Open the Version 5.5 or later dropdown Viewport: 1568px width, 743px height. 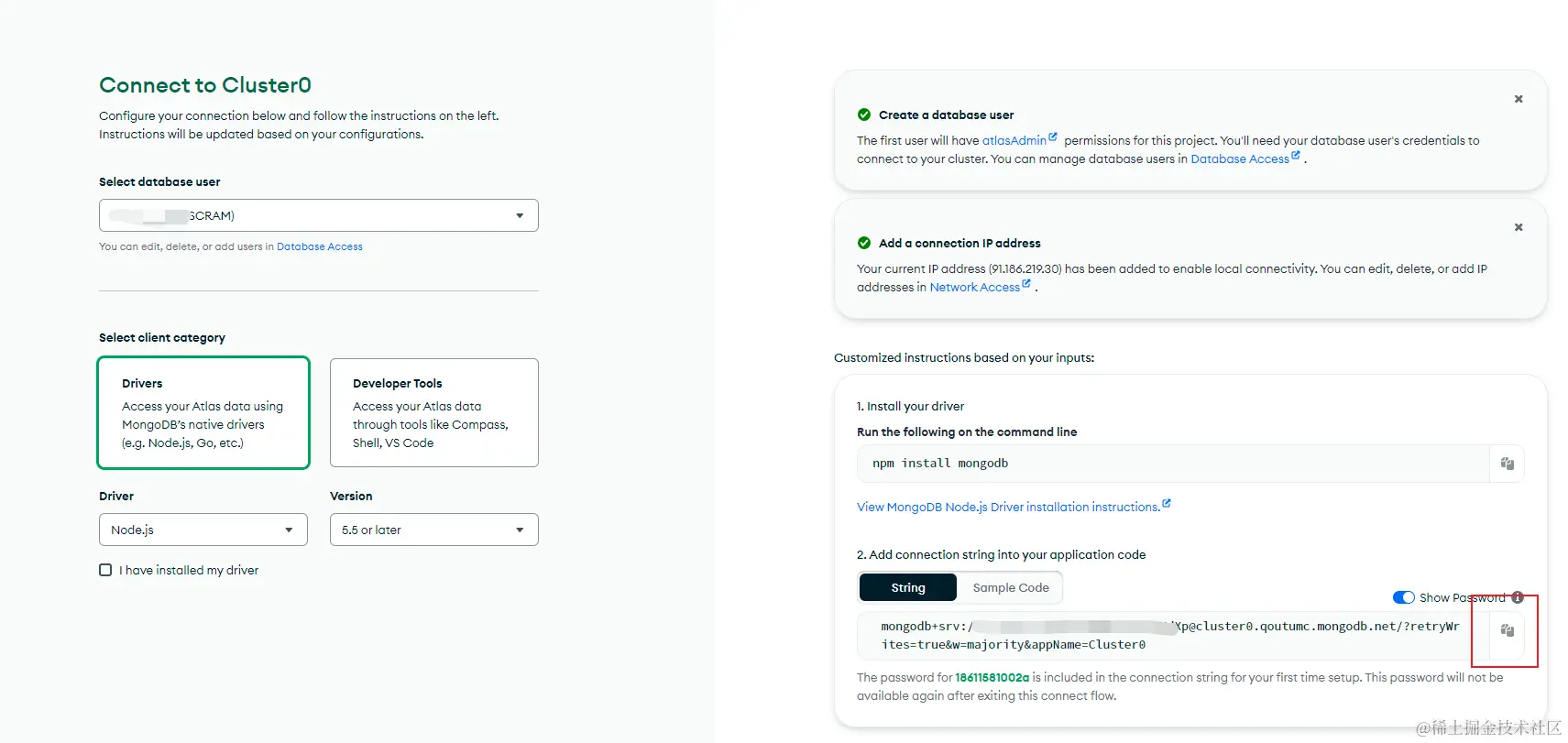coord(434,530)
